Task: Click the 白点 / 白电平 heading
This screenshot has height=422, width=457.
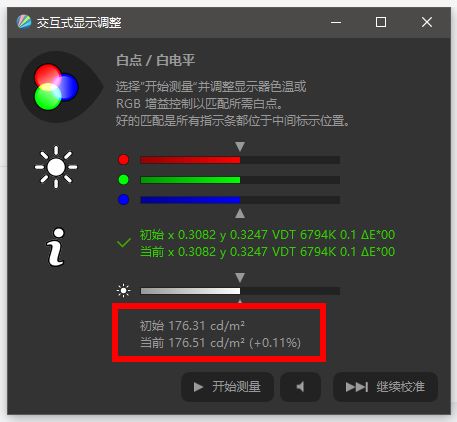Action: click(155, 61)
